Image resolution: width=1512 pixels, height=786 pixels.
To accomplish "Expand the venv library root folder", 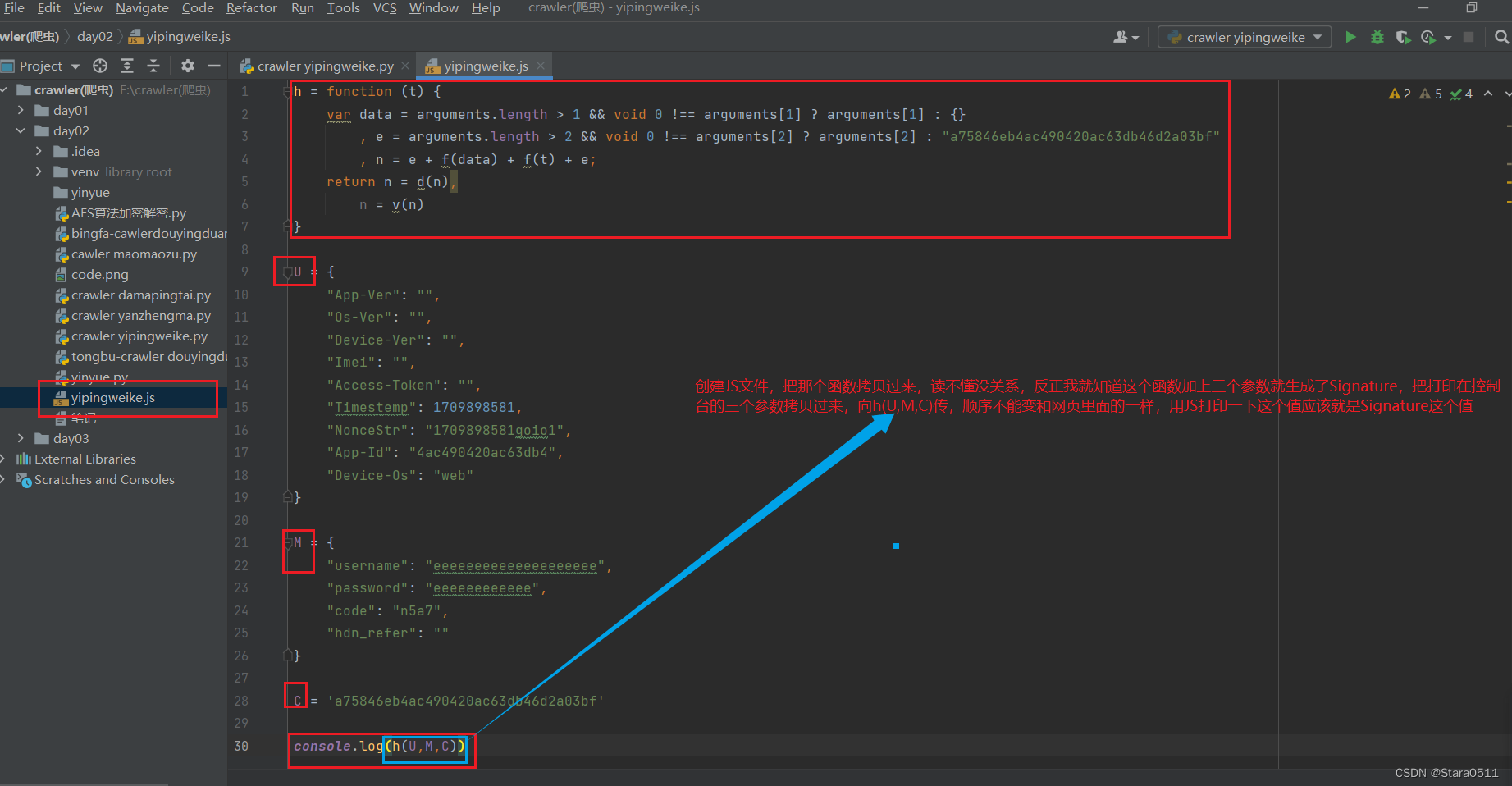I will pyautogui.click(x=39, y=171).
